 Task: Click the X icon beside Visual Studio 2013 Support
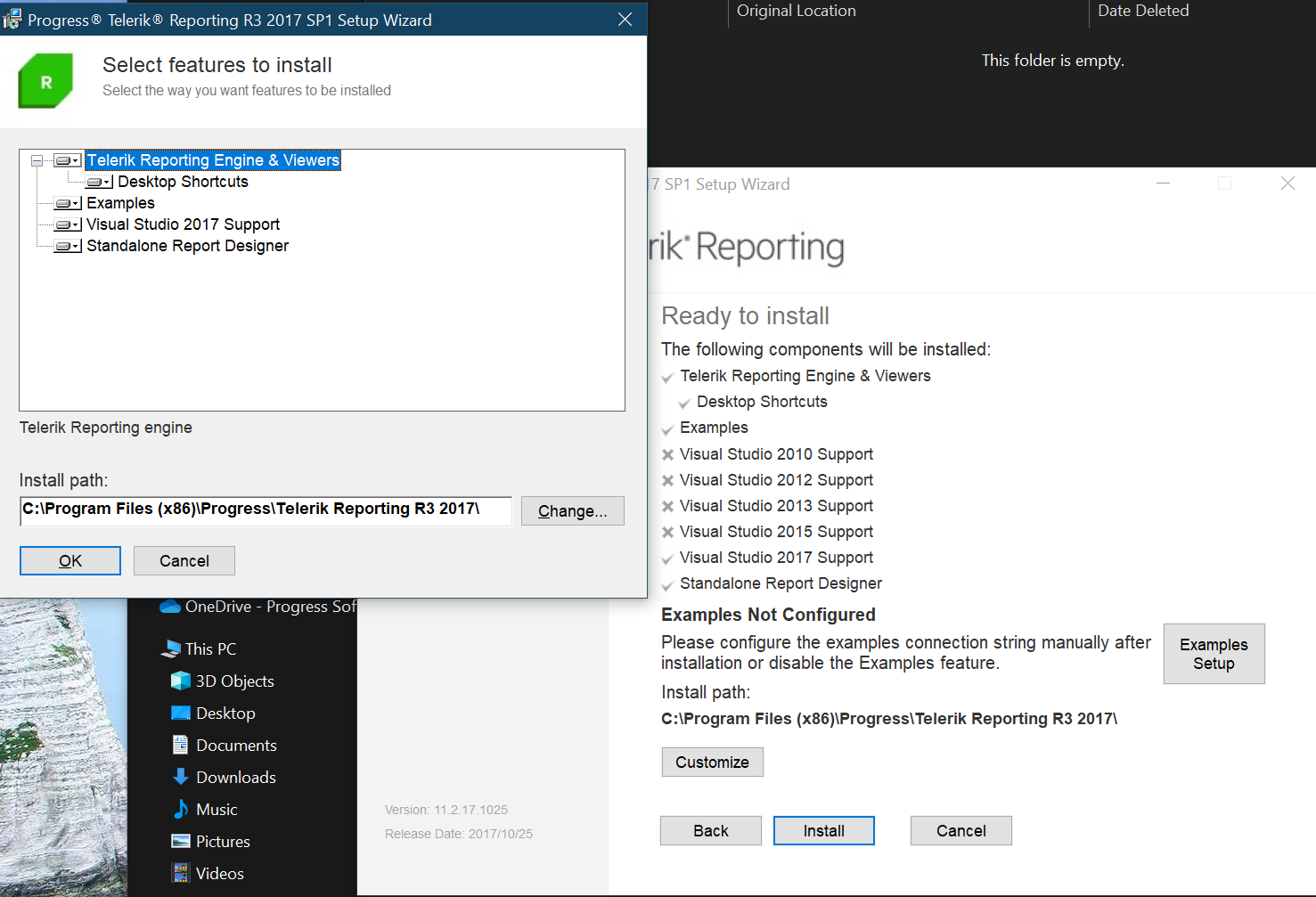point(667,506)
